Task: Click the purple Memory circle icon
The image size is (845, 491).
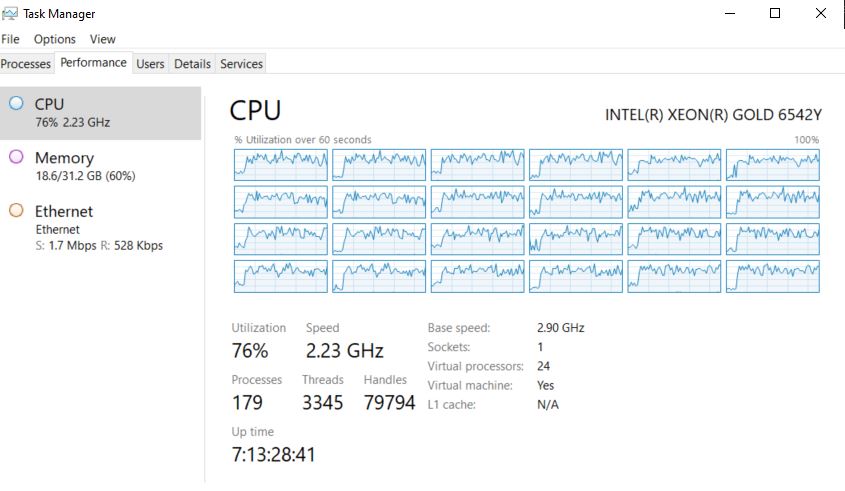Action: pos(16,157)
